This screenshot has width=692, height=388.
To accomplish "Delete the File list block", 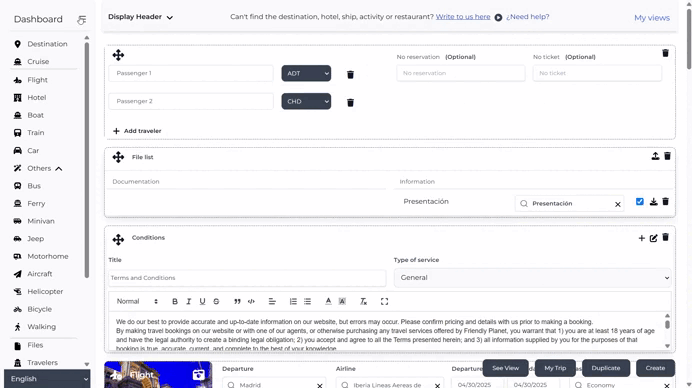I will tap(667, 156).
